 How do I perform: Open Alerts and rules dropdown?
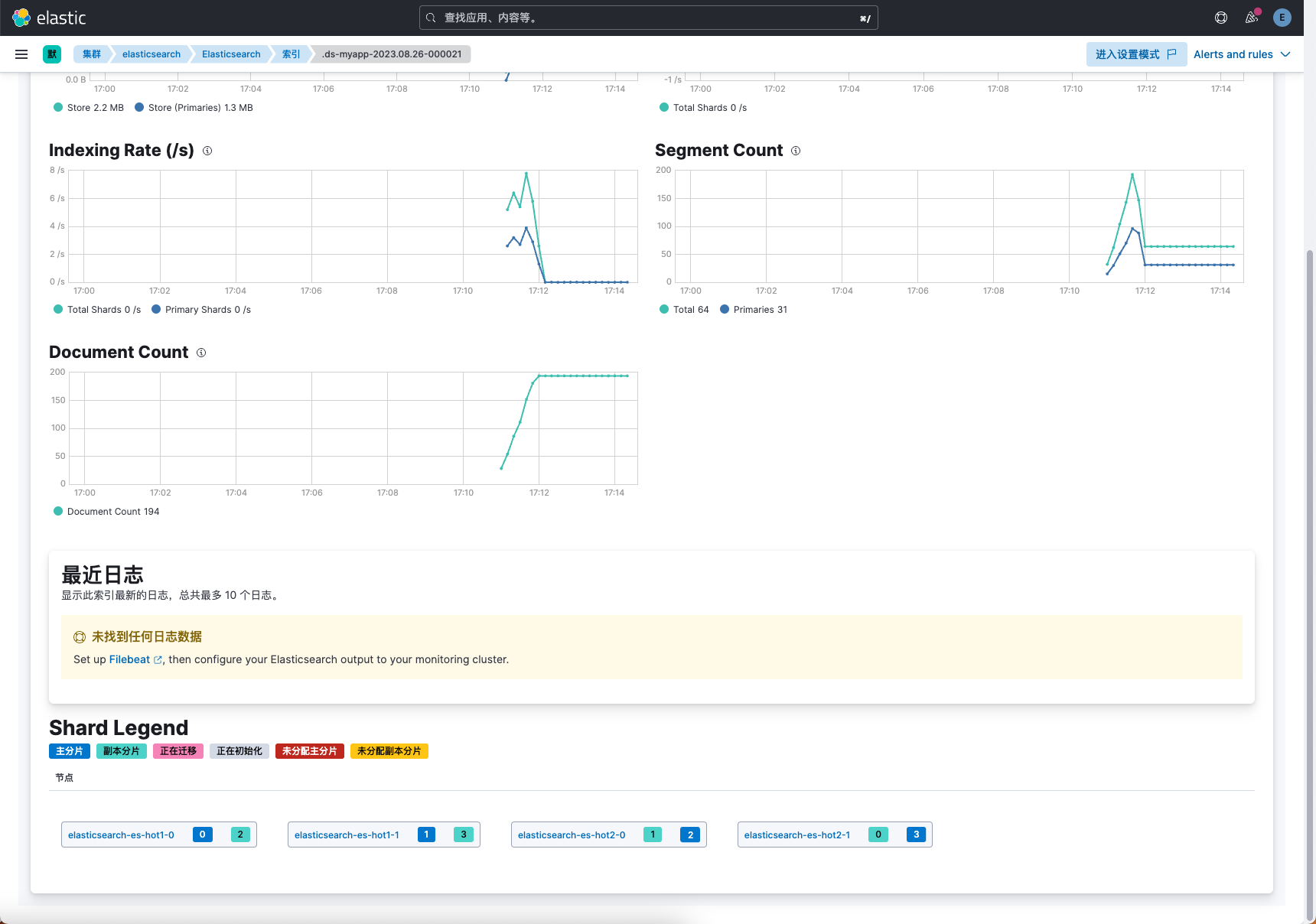point(1242,54)
